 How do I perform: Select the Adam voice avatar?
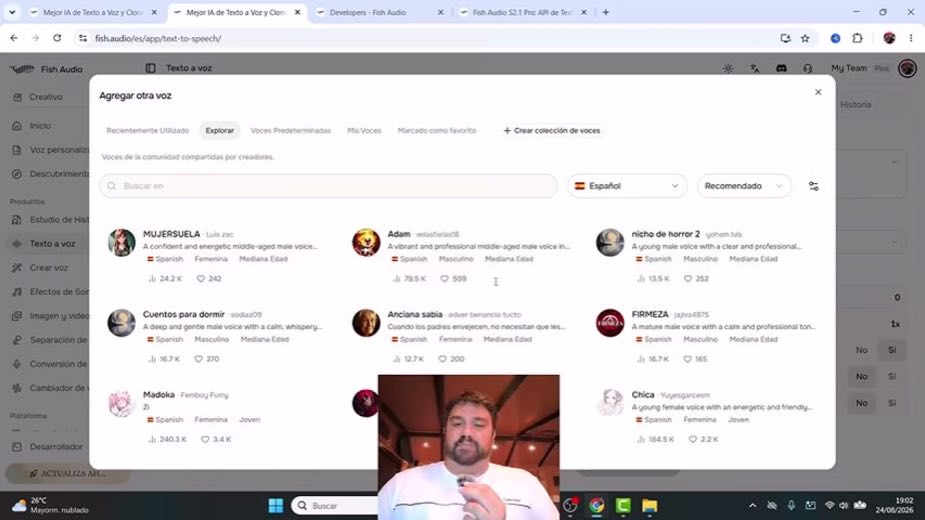pos(366,243)
